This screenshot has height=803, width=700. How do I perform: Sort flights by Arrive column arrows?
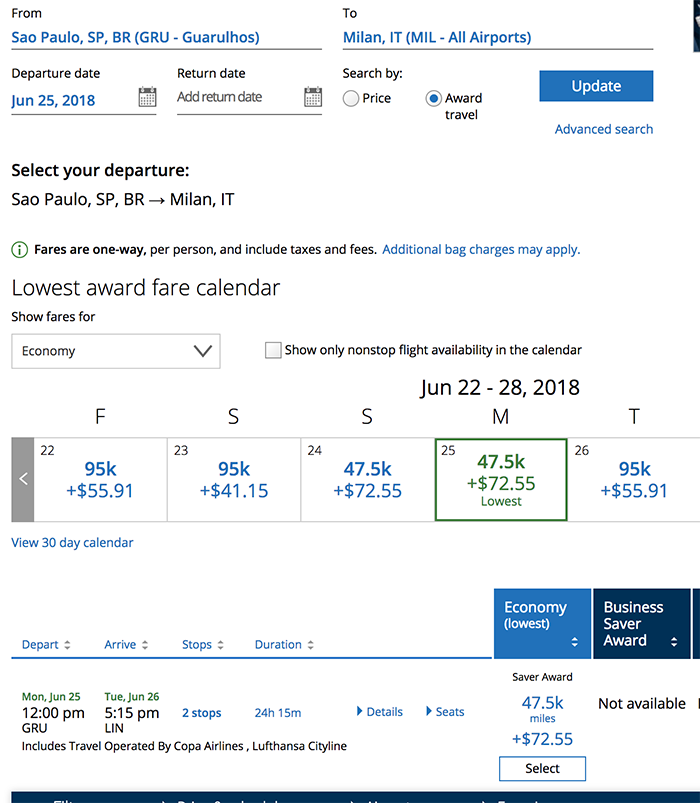click(x=145, y=645)
